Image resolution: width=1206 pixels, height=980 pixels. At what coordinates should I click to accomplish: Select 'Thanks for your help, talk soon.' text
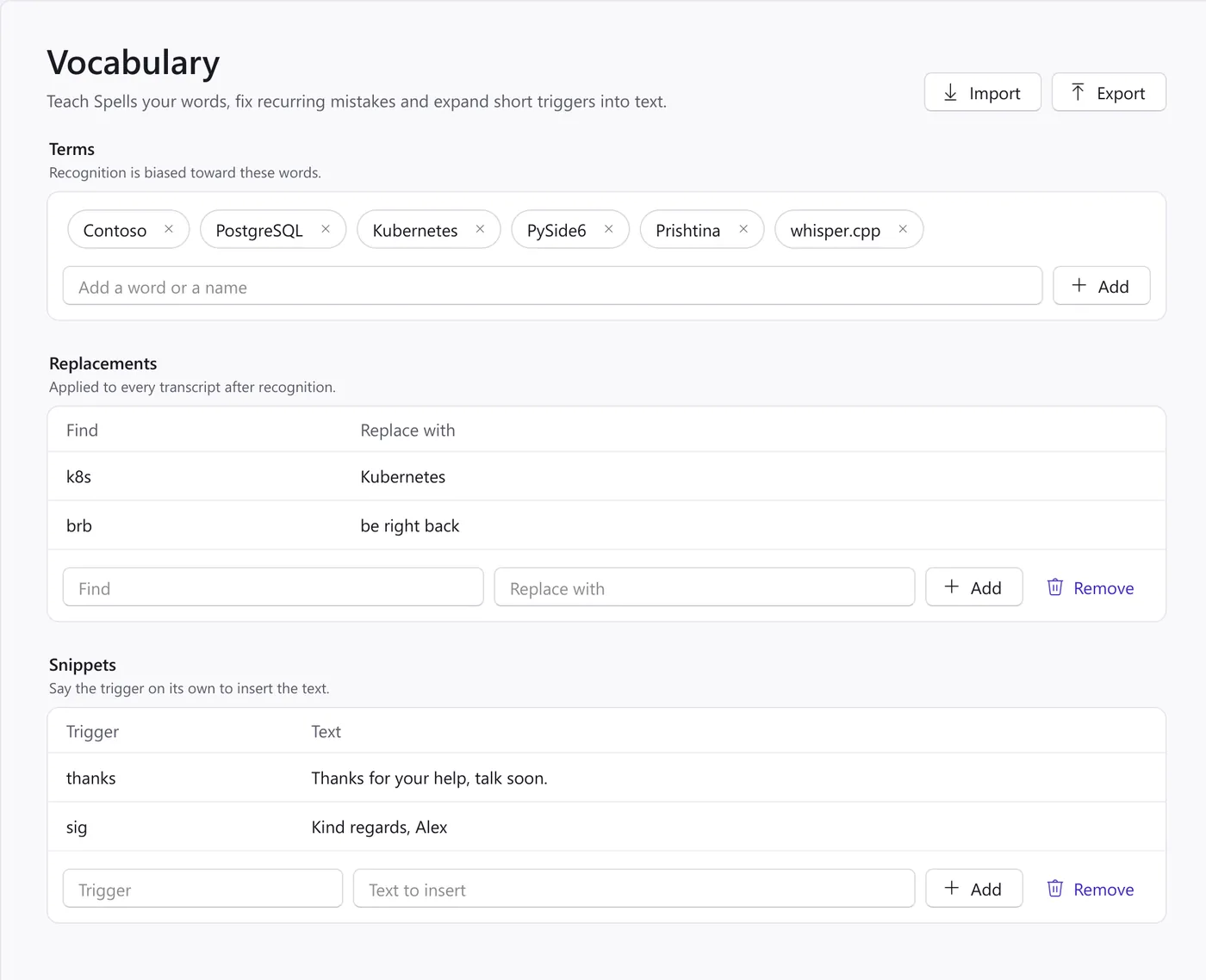429,778
